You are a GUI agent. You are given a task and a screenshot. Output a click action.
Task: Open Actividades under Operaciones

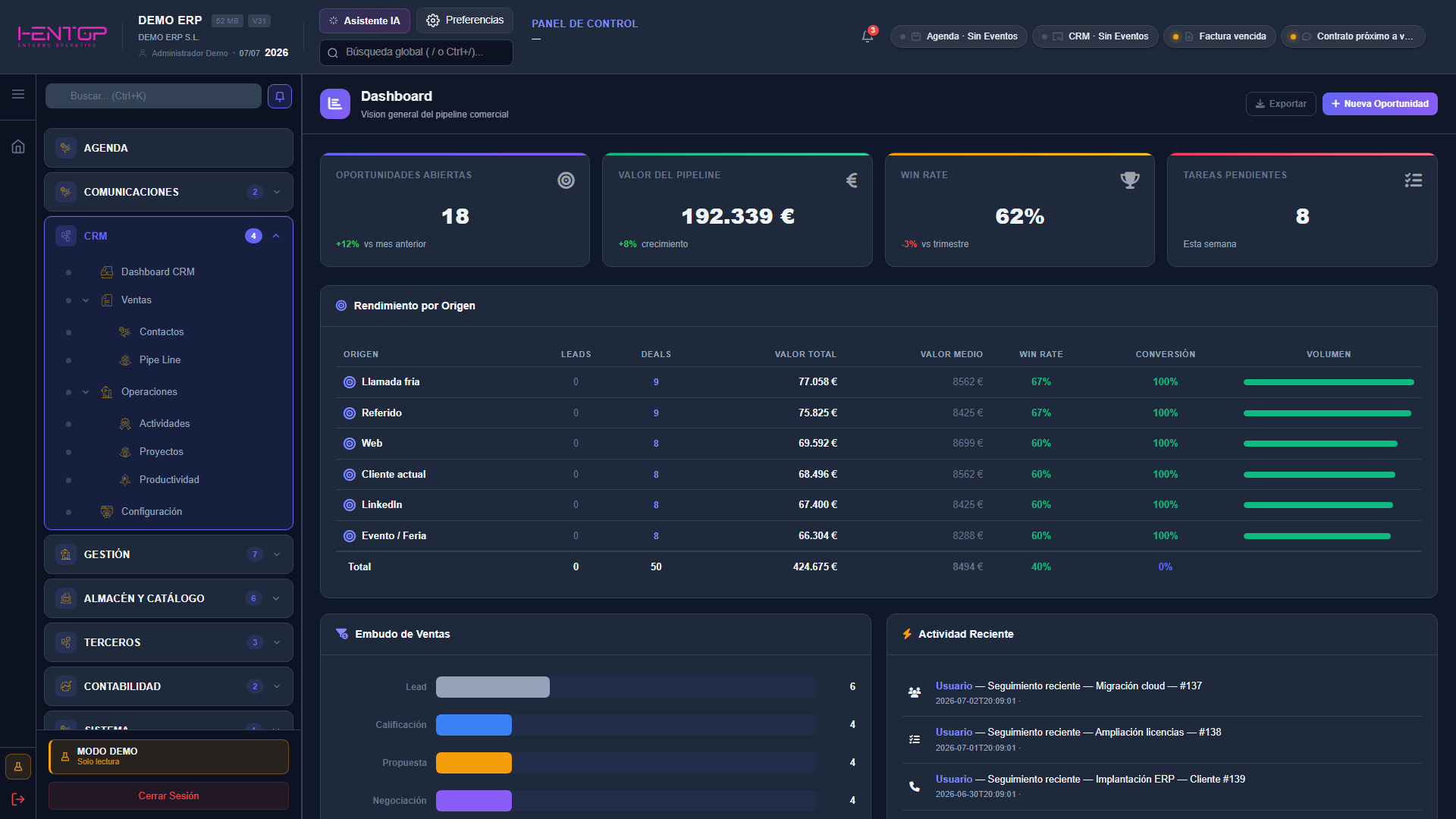165,423
